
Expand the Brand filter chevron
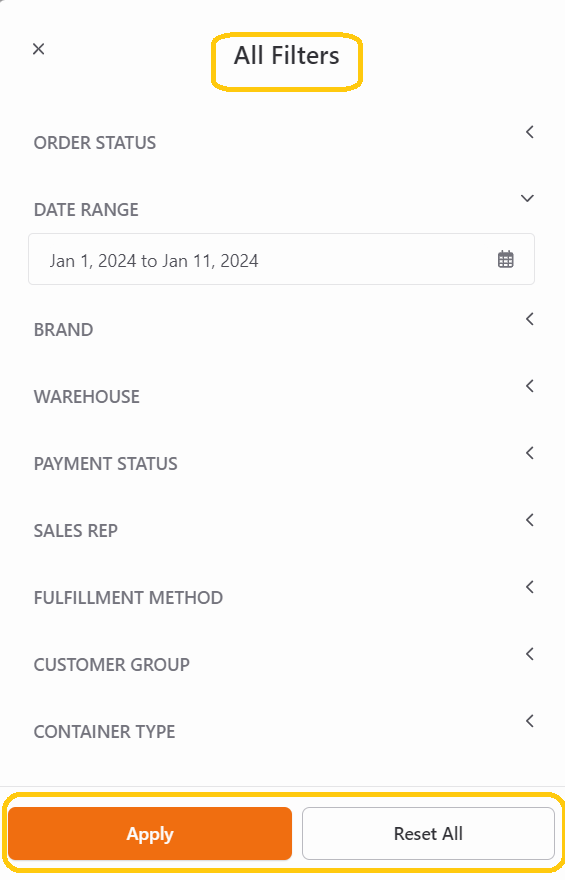coord(529,319)
